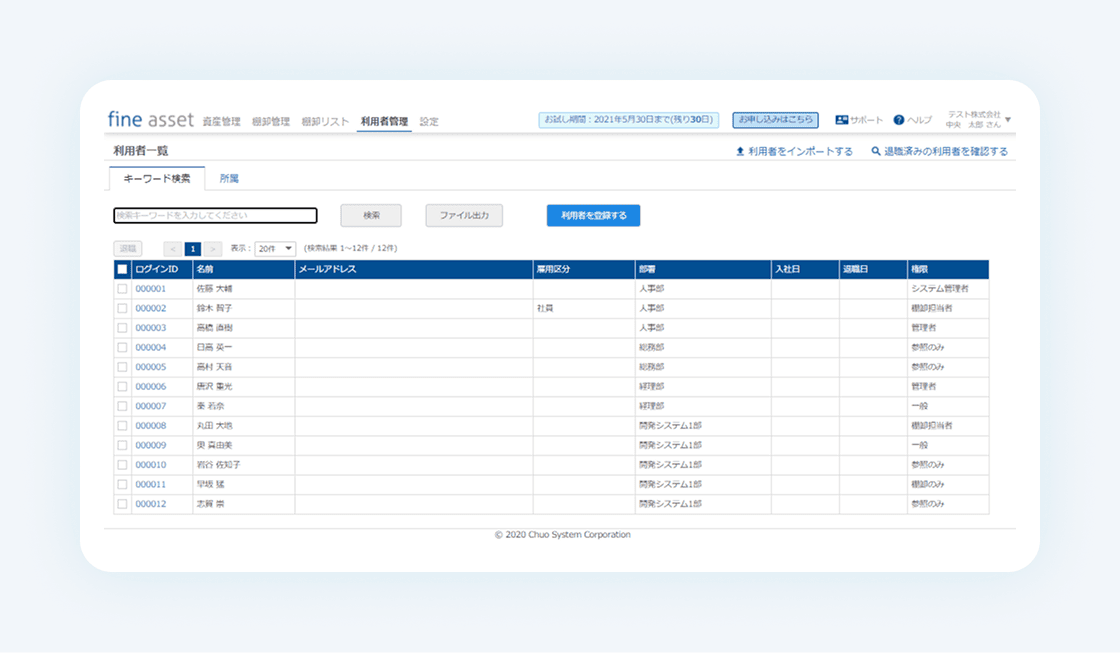The width and height of the screenshot is (1120, 653).
Task: Go to next page arrow
Action: tap(212, 249)
